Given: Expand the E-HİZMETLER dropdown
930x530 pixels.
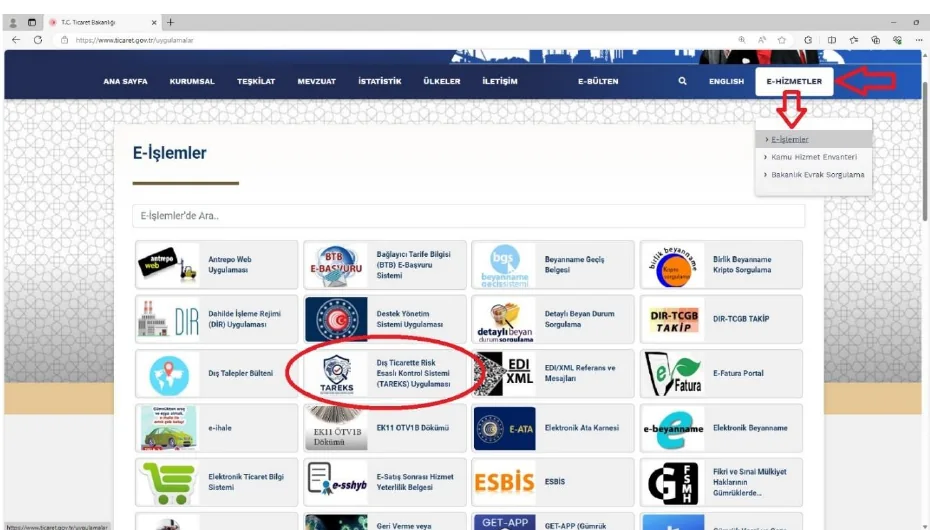Looking at the screenshot, I should 794,81.
